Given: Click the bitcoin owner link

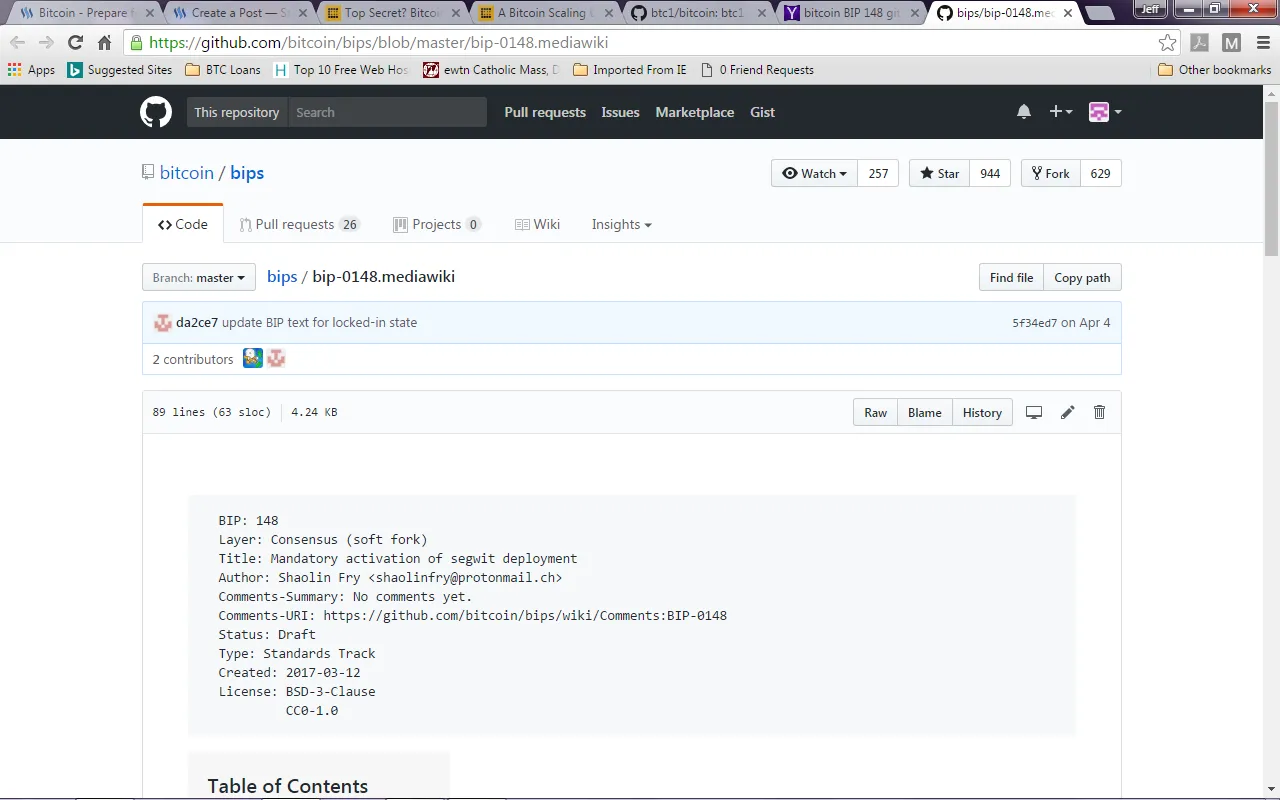Looking at the screenshot, I should point(187,173).
